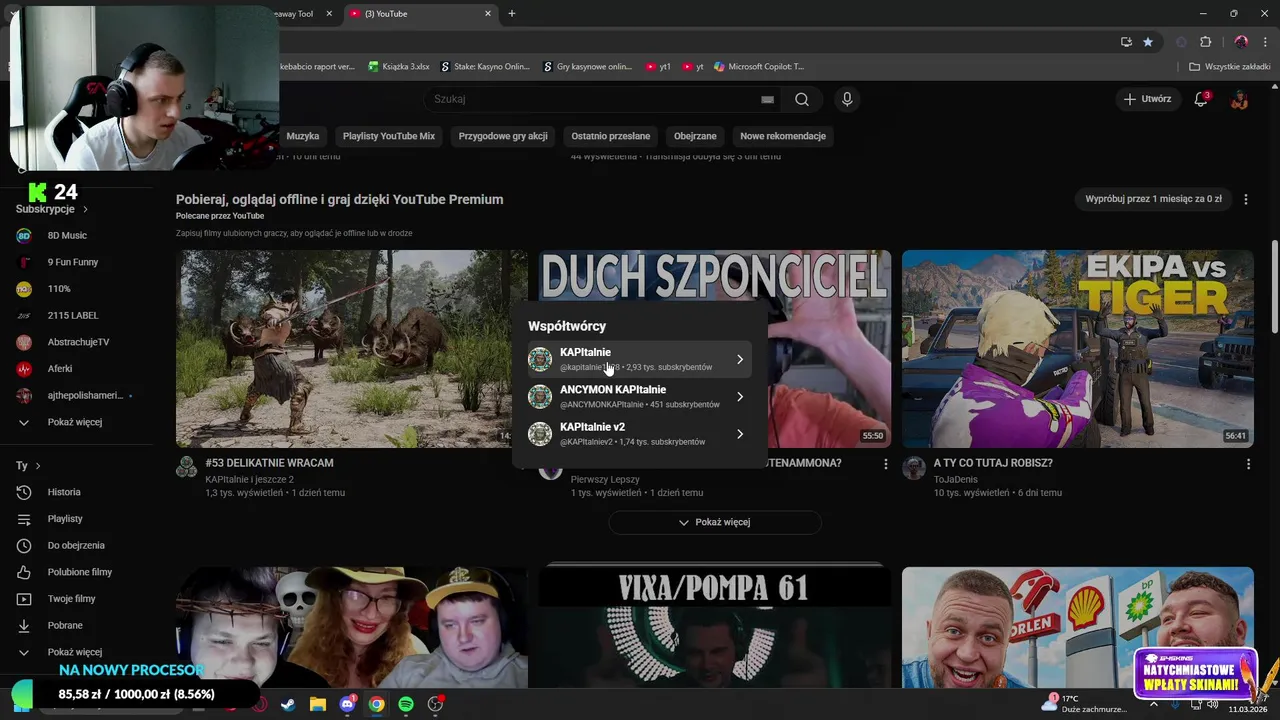The image size is (1280, 720).
Task: Open Polubione filmy liked videos
Action: (x=80, y=572)
